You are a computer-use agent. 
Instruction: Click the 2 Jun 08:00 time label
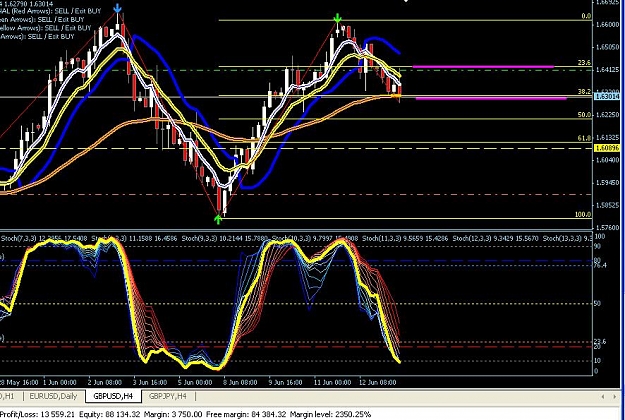pyautogui.click(x=105, y=383)
